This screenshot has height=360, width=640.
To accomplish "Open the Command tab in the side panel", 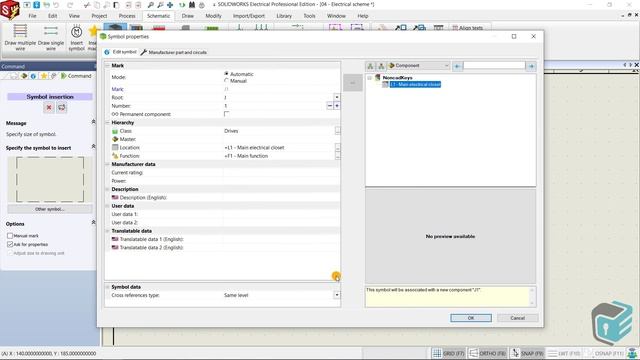I will (76, 76).
